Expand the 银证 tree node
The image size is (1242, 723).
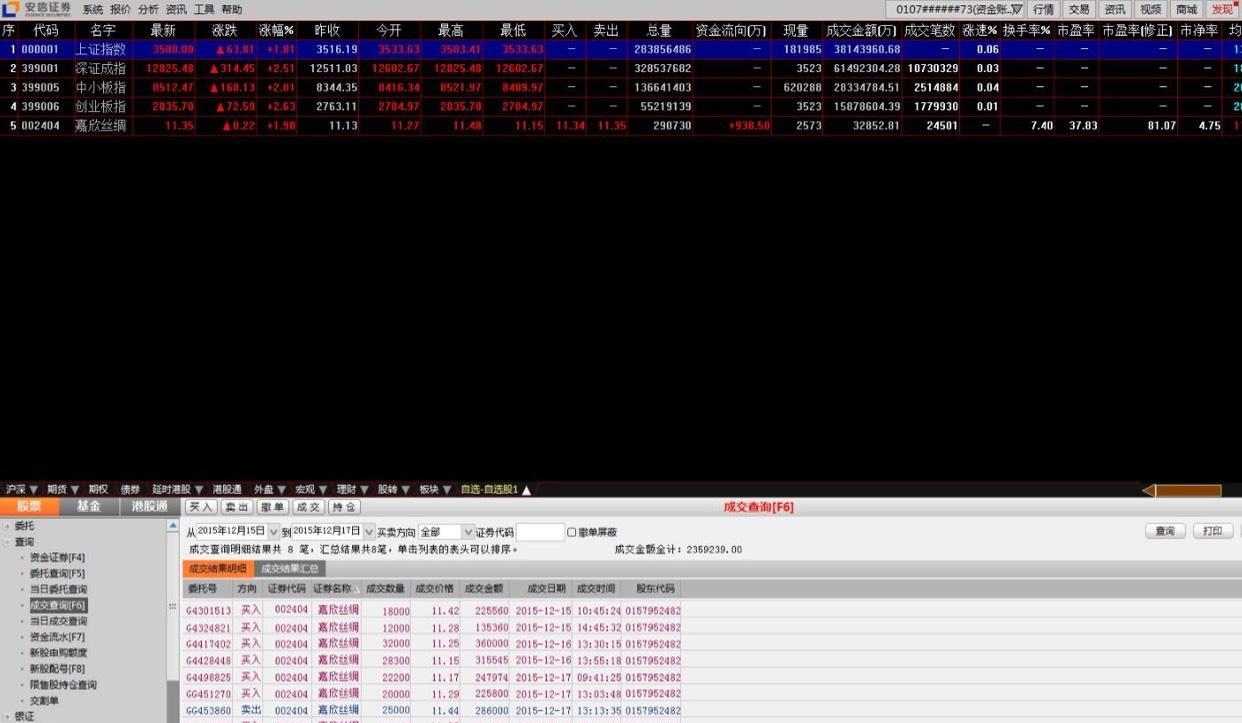tap(6, 716)
